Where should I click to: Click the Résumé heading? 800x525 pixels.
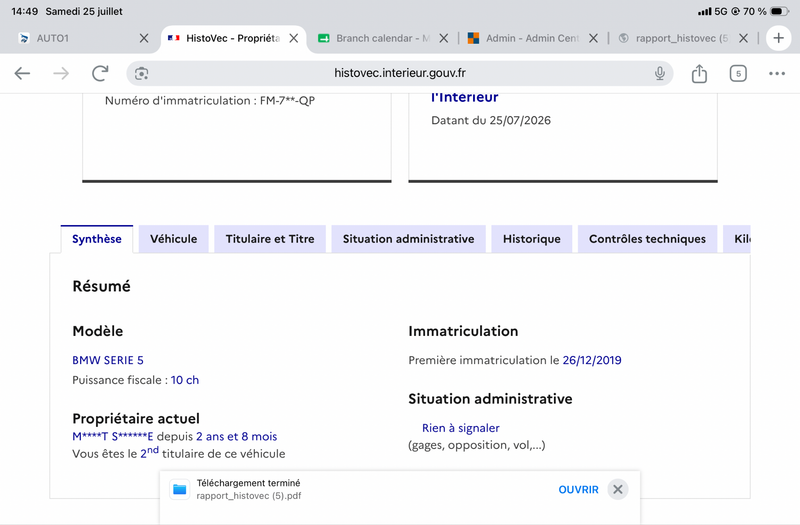coord(102,286)
